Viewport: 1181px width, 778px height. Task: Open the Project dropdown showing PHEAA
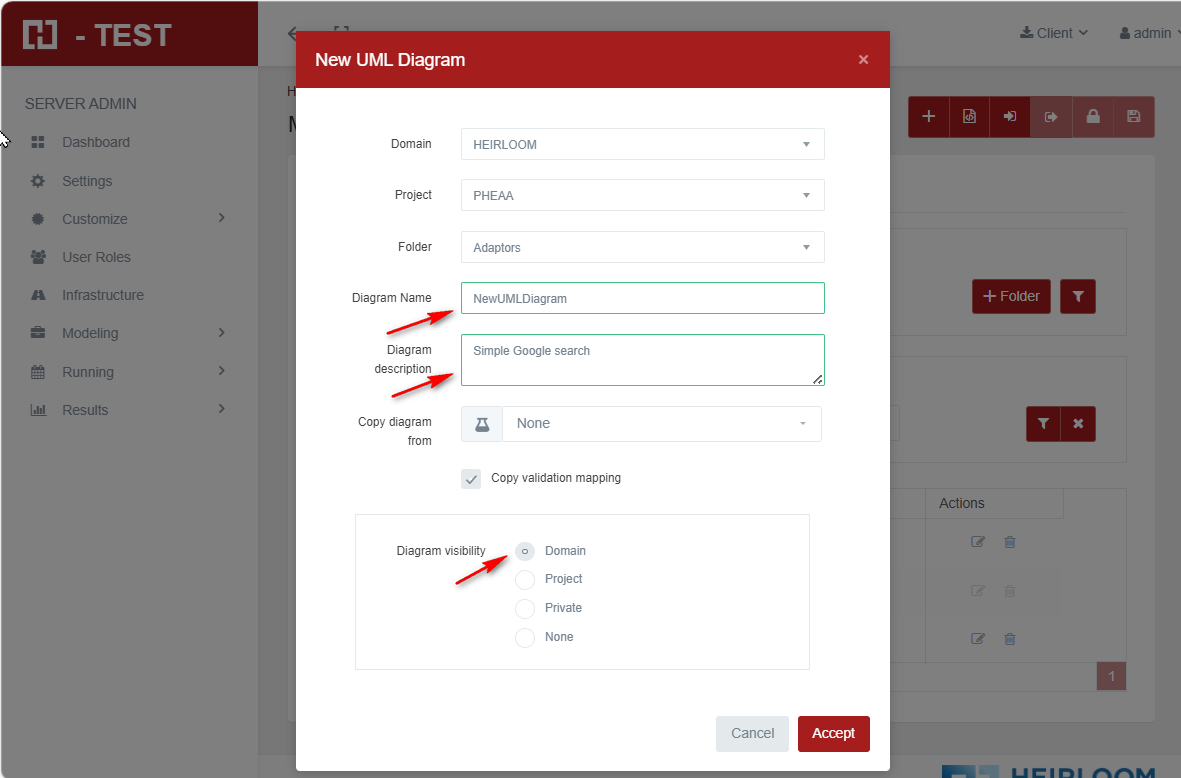(x=642, y=195)
